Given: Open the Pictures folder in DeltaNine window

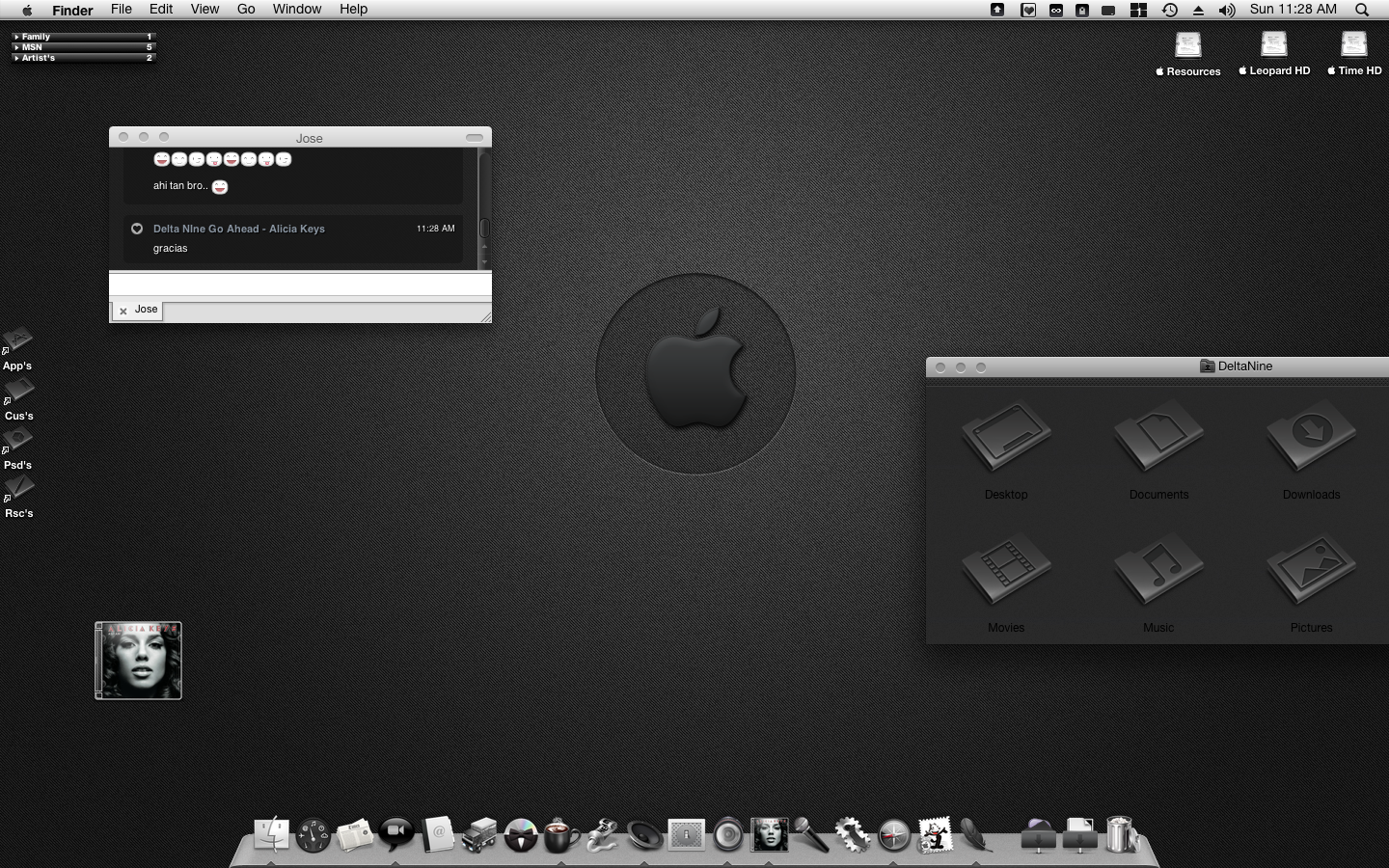Looking at the screenshot, I should [x=1311, y=583].
